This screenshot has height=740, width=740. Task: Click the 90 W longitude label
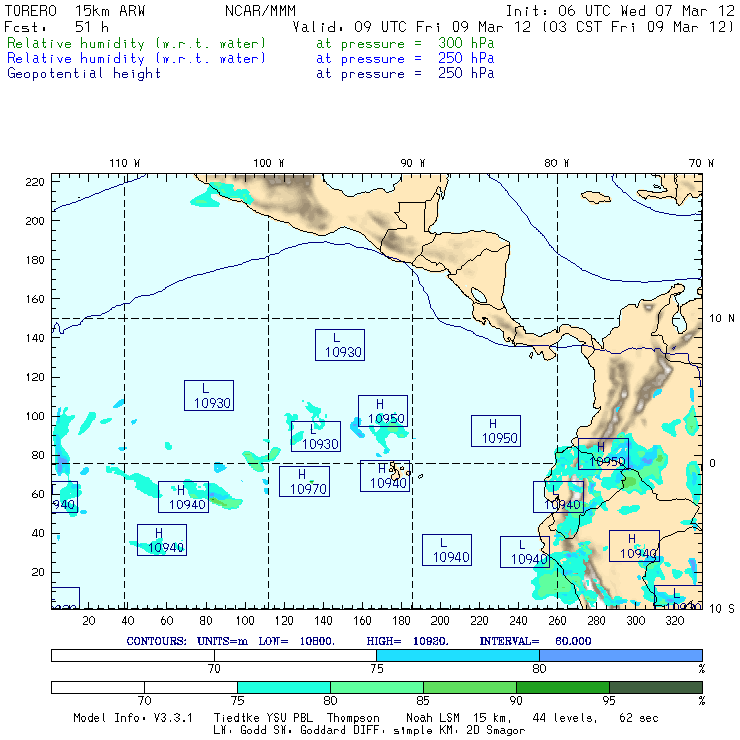coord(413,163)
